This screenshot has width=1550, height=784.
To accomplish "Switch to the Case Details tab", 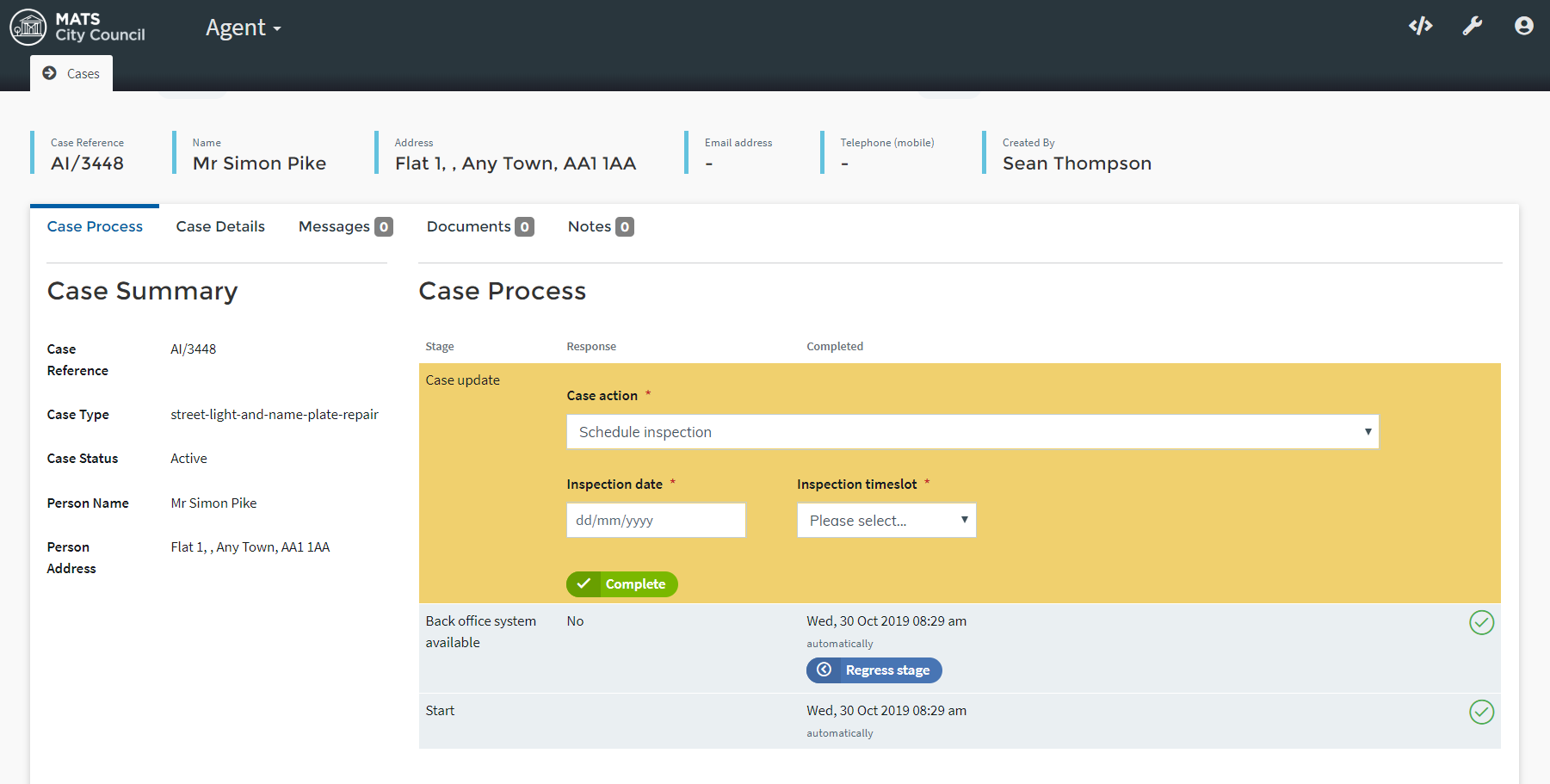I will [x=220, y=226].
